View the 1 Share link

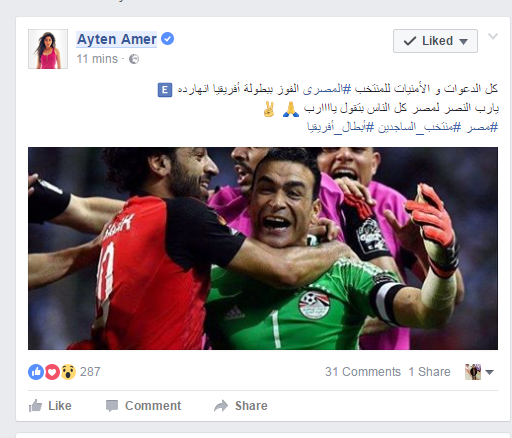(x=429, y=372)
